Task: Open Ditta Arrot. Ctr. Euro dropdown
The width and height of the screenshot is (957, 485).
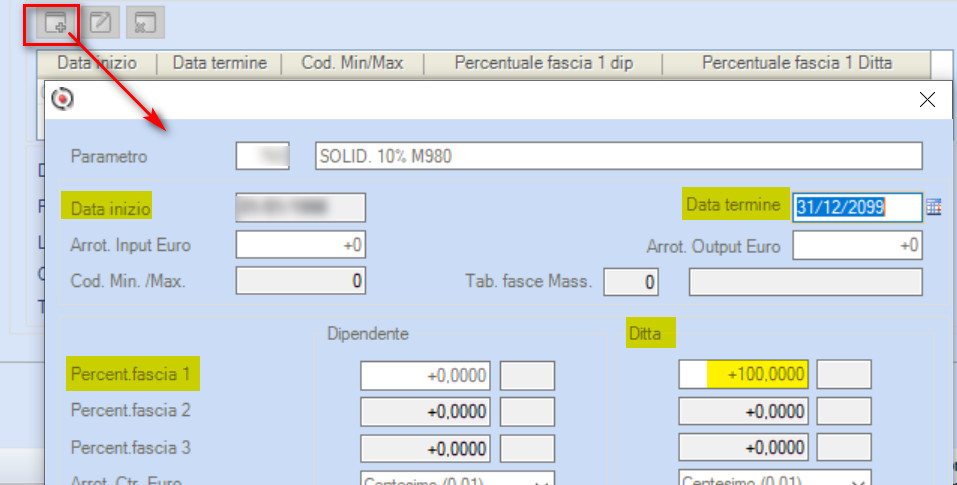Action: [x=775, y=478]
